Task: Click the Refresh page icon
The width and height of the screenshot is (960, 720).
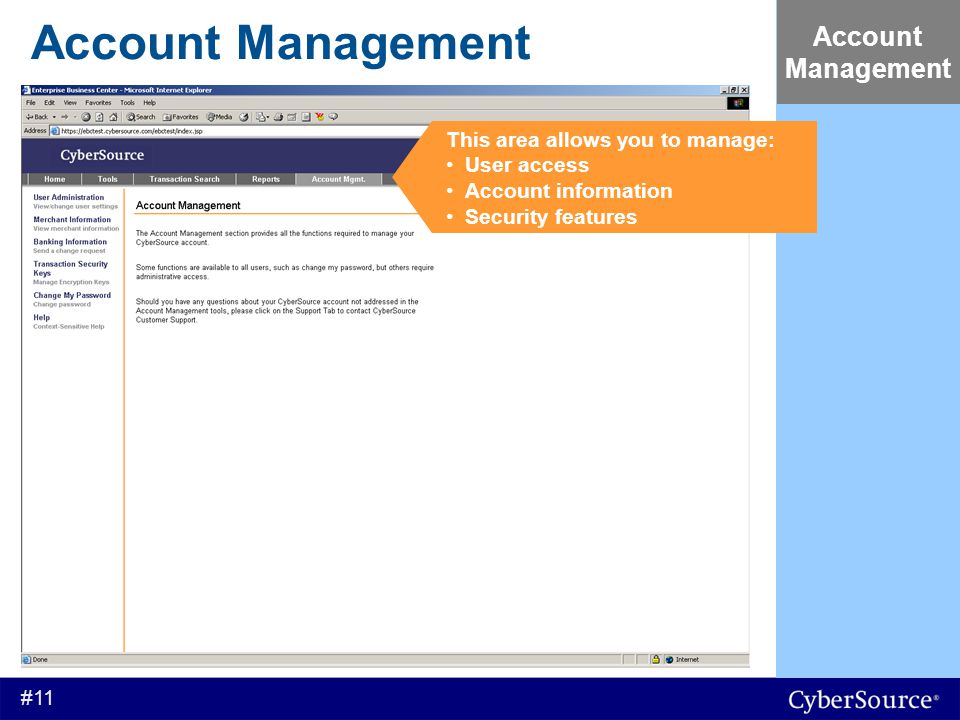Action: [99, 117]
